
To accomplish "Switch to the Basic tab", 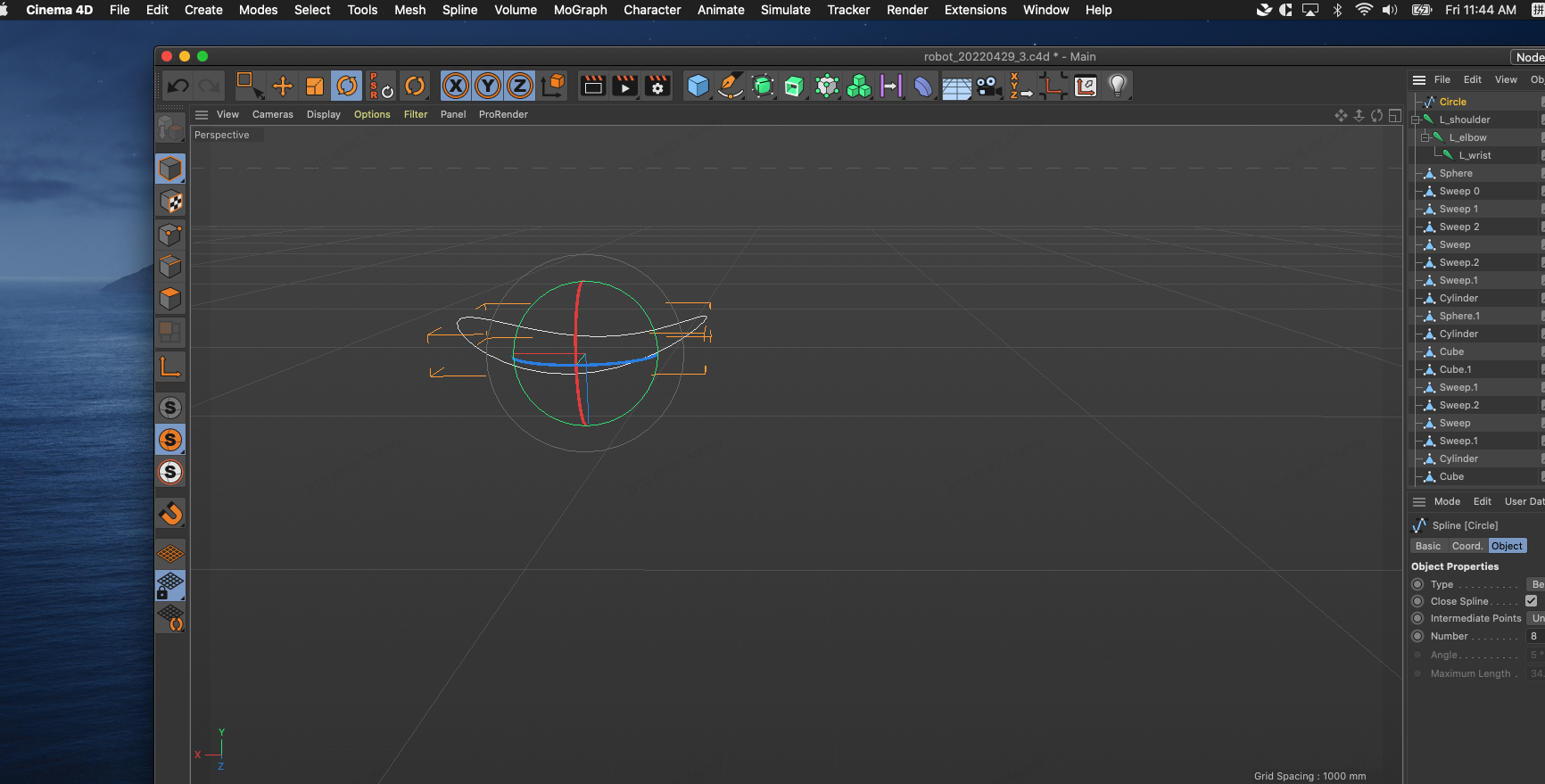I will point(1428,546).
